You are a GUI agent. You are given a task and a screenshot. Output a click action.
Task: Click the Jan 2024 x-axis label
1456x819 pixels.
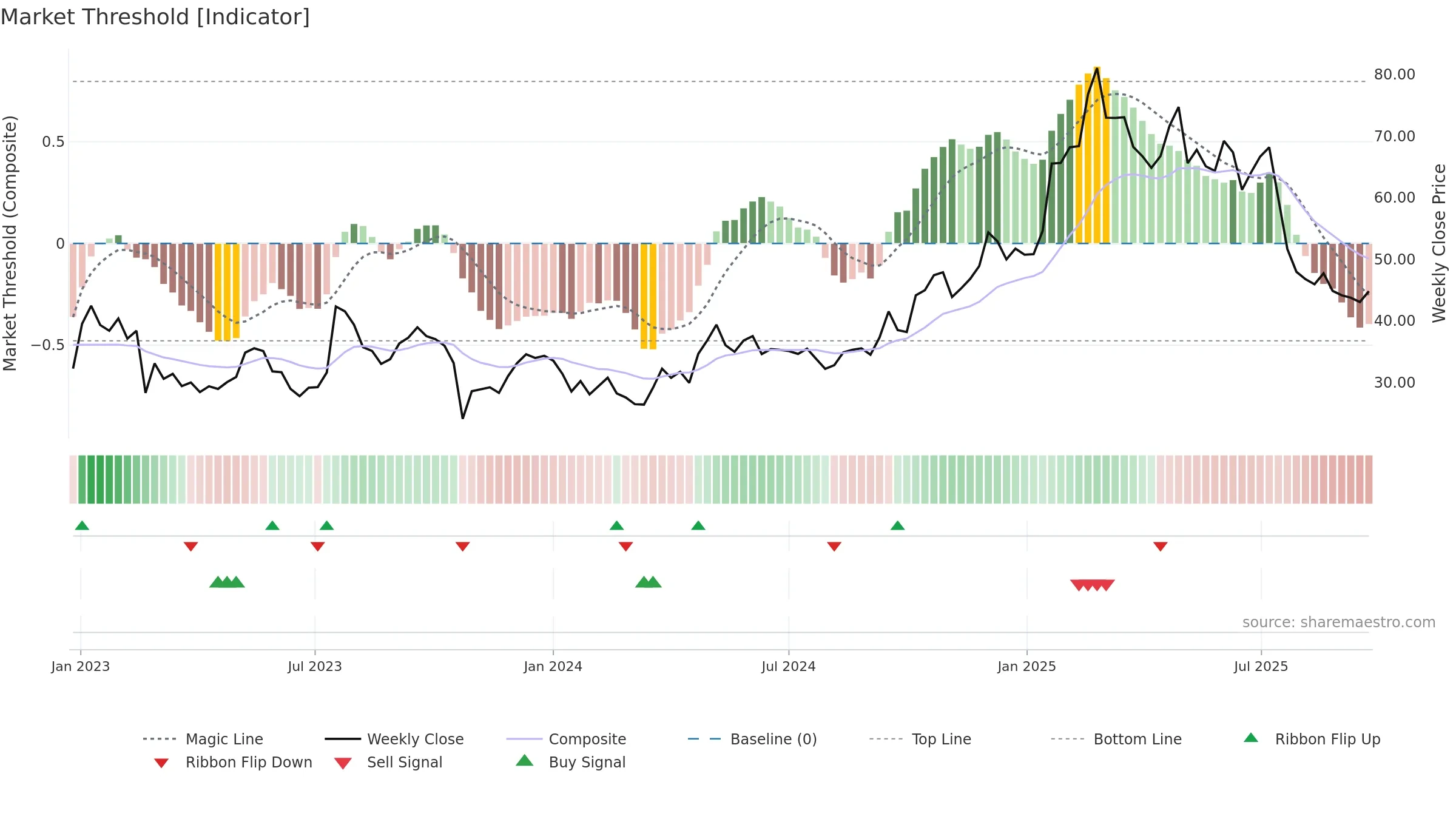point(553,667)
